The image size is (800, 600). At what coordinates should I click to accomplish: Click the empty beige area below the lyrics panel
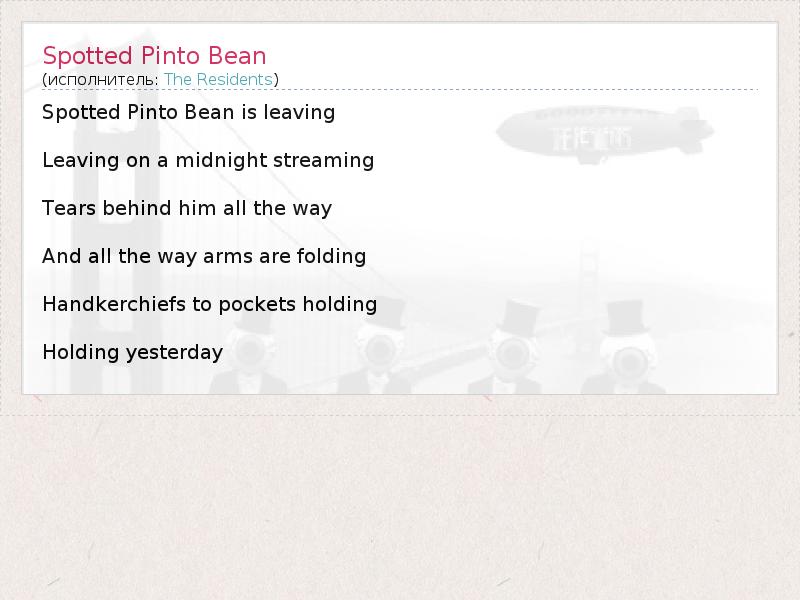click(x=400, y=500)
